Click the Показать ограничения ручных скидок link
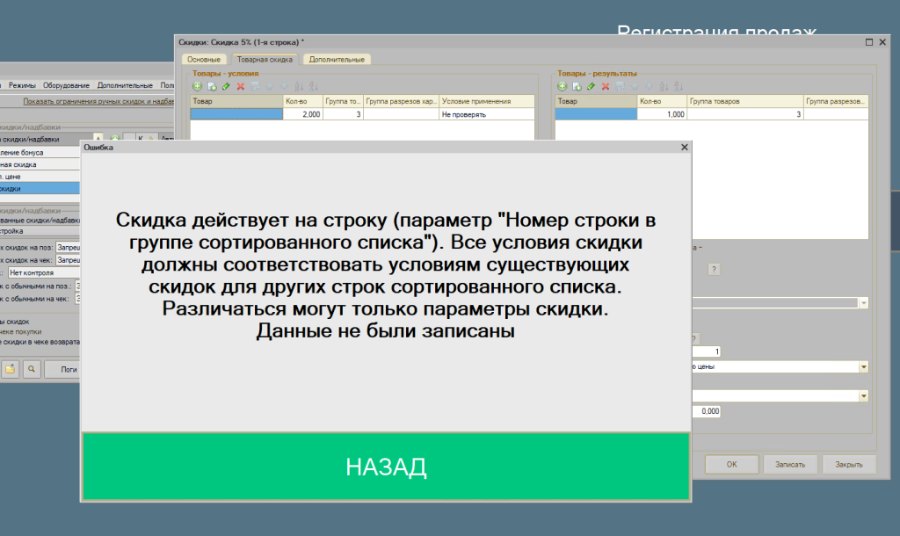Viewport: 900px width, 536px height. (x=98, y=101)
